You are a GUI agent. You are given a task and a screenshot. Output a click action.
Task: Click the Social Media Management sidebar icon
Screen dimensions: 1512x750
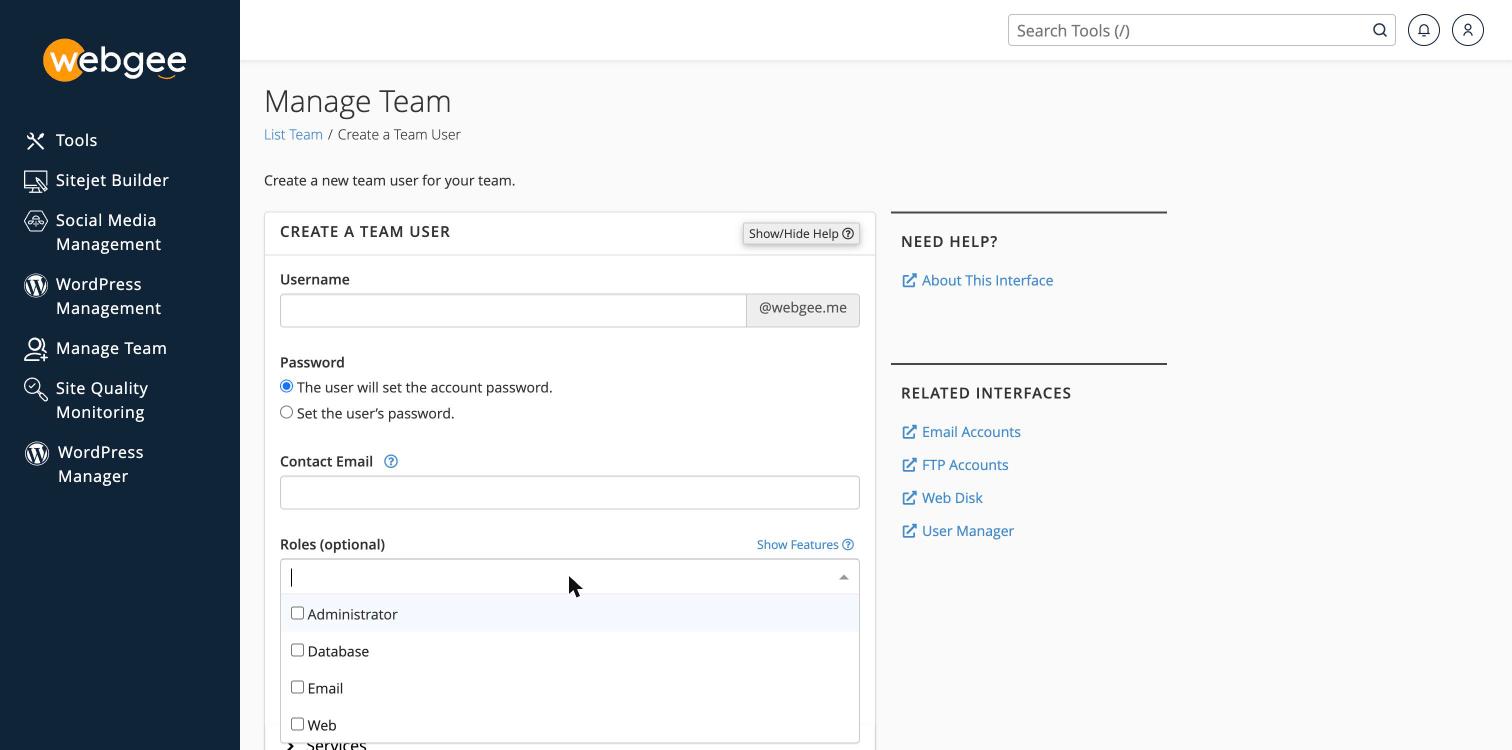36,221
